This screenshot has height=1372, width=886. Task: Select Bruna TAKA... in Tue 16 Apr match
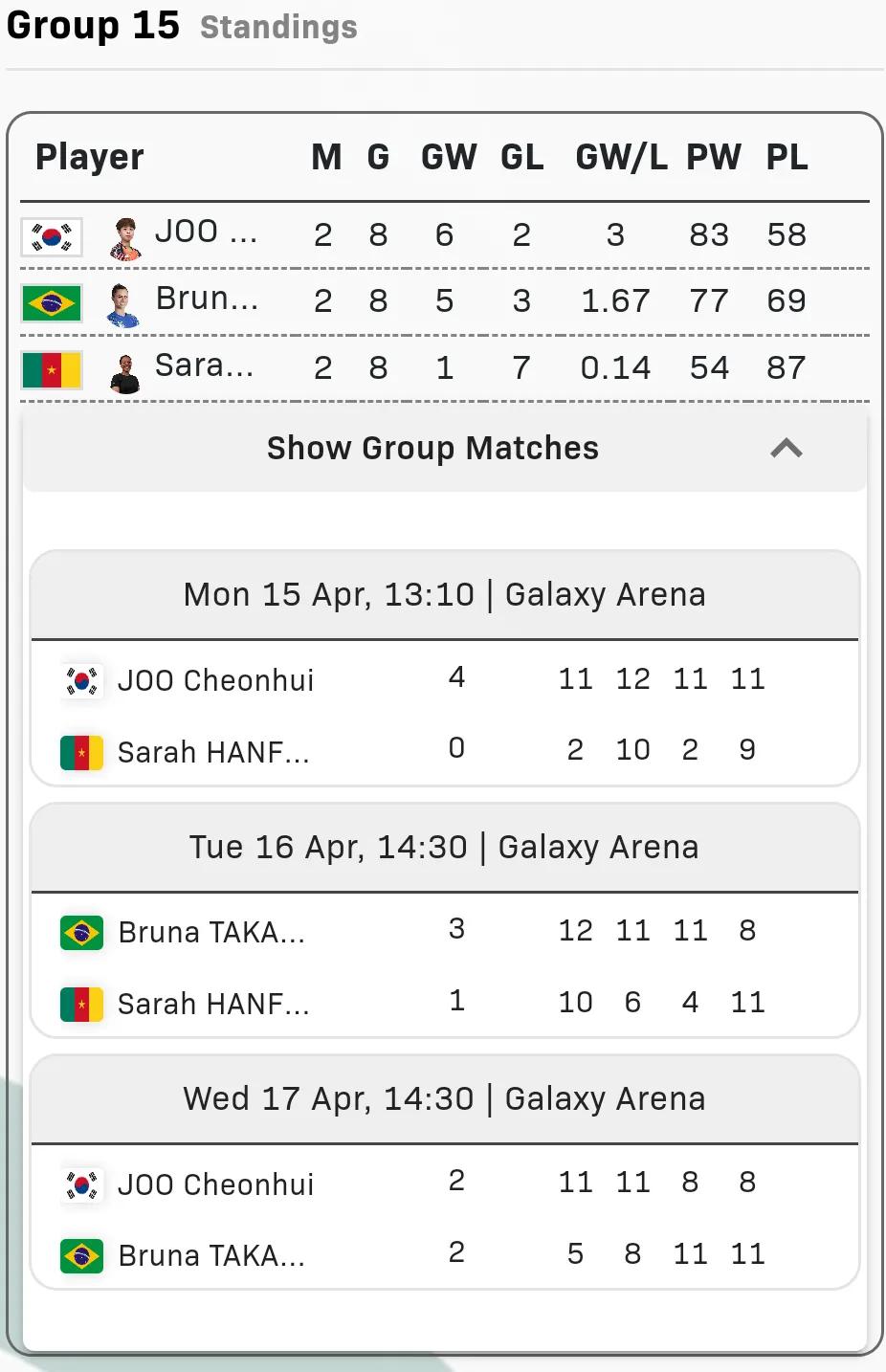pos(211,932)
